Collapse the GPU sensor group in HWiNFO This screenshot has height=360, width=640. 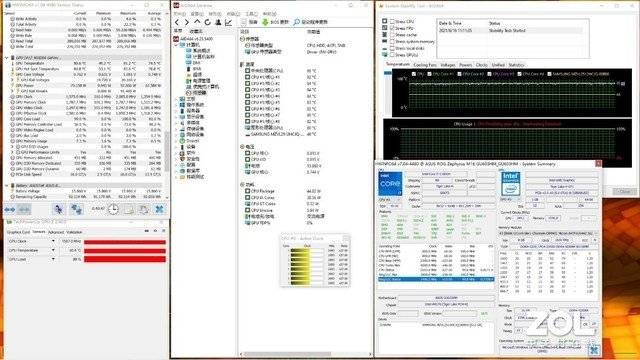tap(7, 58)
